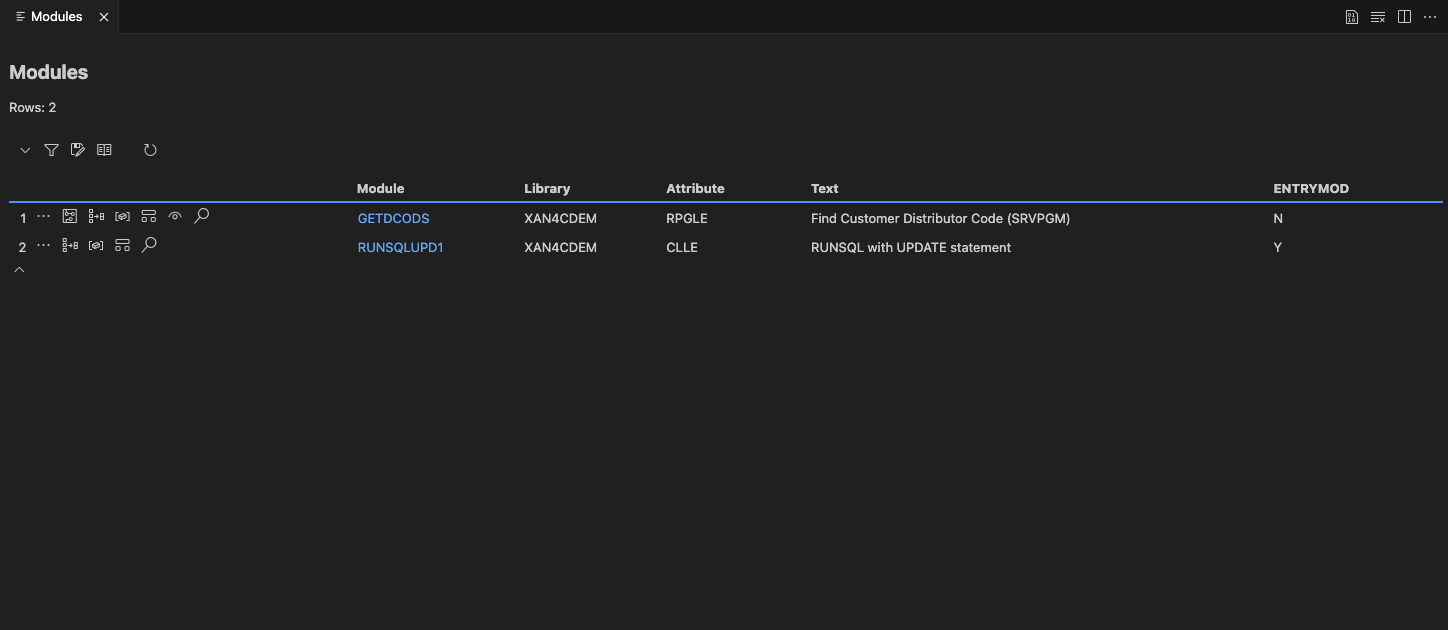The image size is (1448, 630).
Task: Split the editor to the right
Action: tap(1404, 17)
